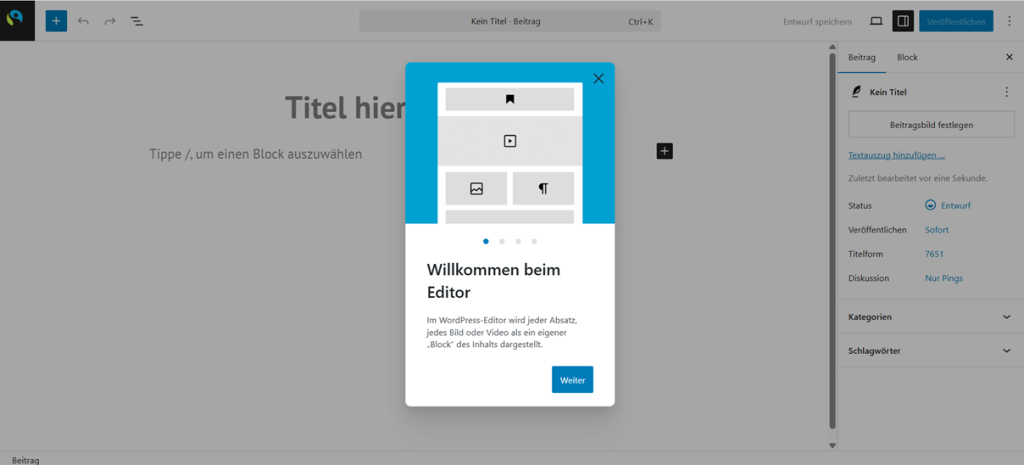Viewport: 1024px width, 465px height.
Task: Open the Kein Titel · Beitrag command bar
Action: 510,22
